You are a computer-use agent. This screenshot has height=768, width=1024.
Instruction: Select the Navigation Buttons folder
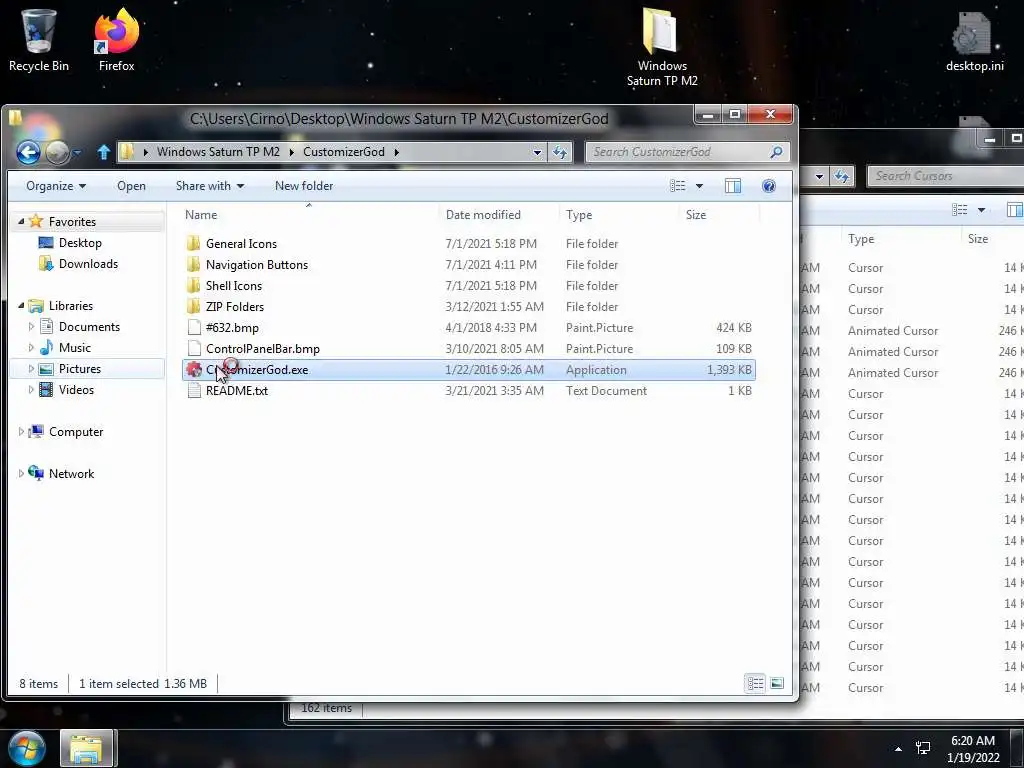[x=257, y=264]
